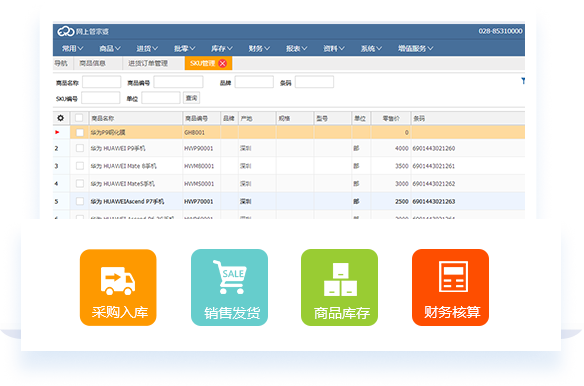
Task: Expand the 财务 menu
Action: coord(259,48)
